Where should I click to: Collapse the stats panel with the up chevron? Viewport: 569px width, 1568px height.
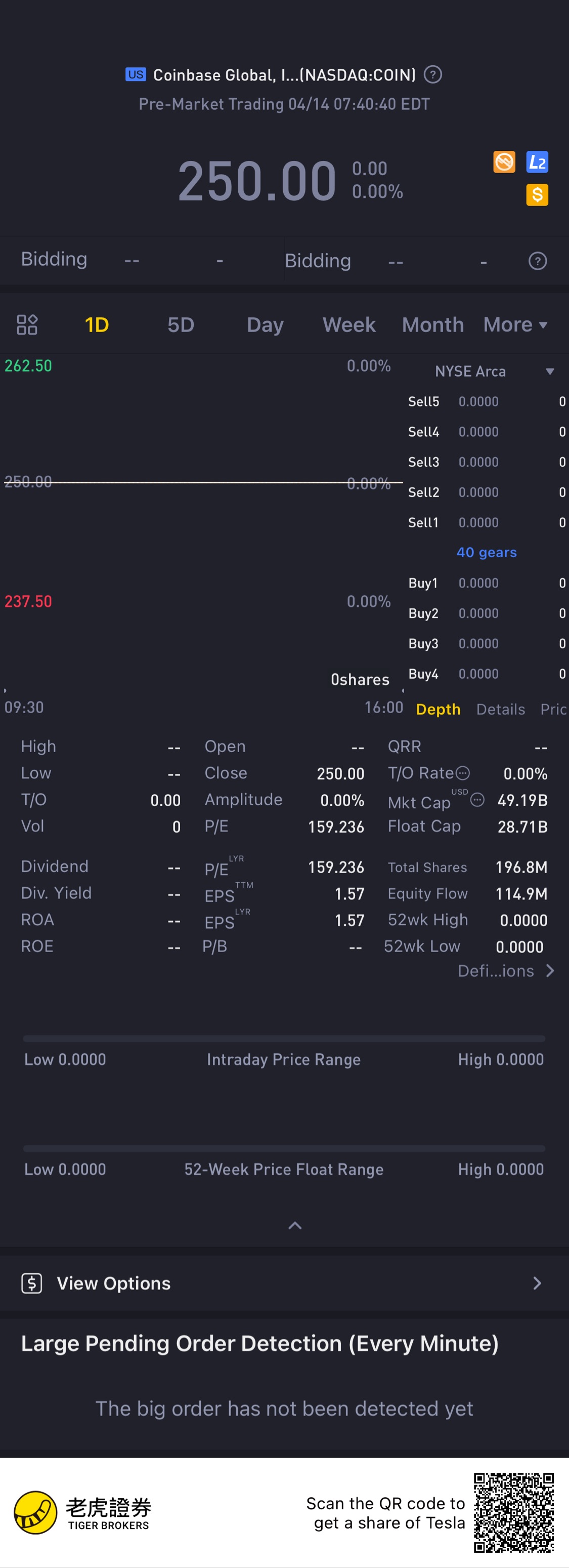294,1225
